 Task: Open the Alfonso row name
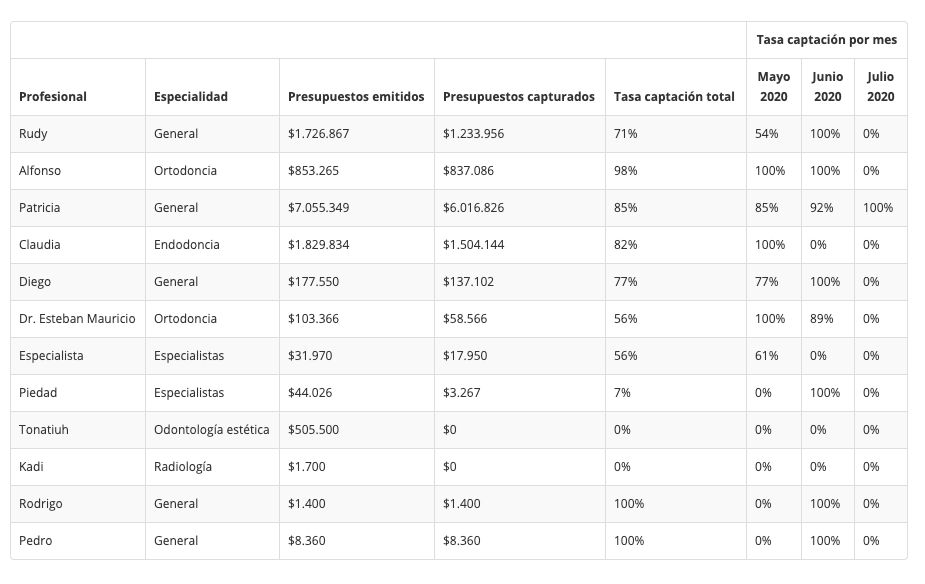click(x=40, y=171)
